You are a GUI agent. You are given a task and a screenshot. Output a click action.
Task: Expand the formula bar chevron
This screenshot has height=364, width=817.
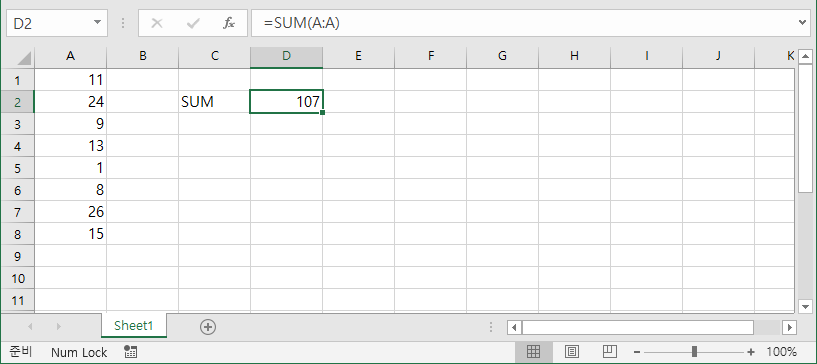coord(802,22)
